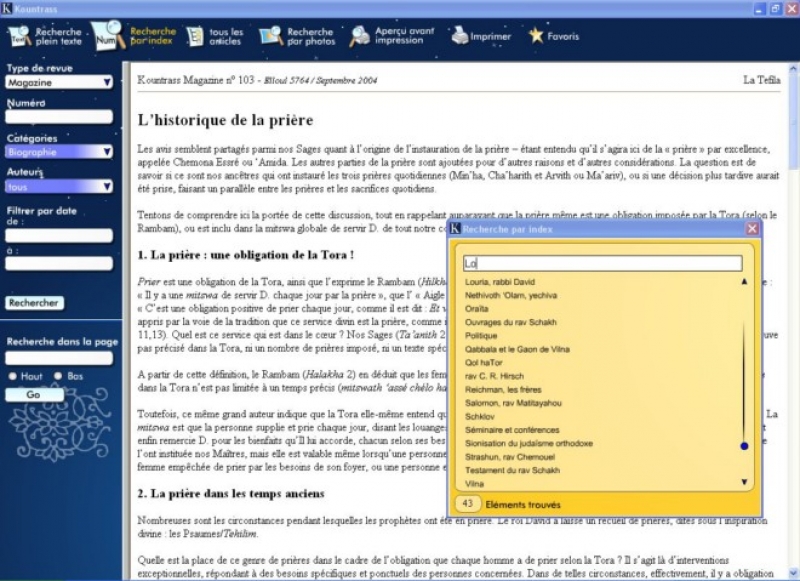Screen dimensions: 800x581
Task: Click the index list scroll-up arrow
Action: [x=744, y=281]
